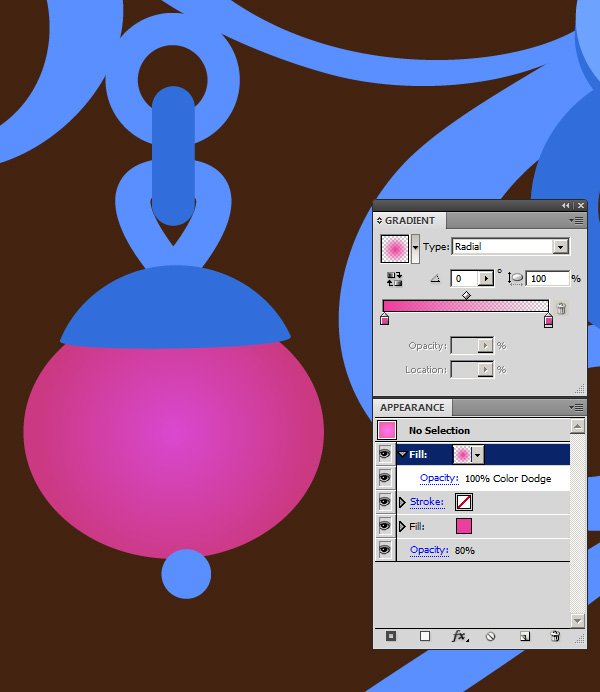Hide the 80% Opacity attribute row
600x692 pixels.
point(385,550)
